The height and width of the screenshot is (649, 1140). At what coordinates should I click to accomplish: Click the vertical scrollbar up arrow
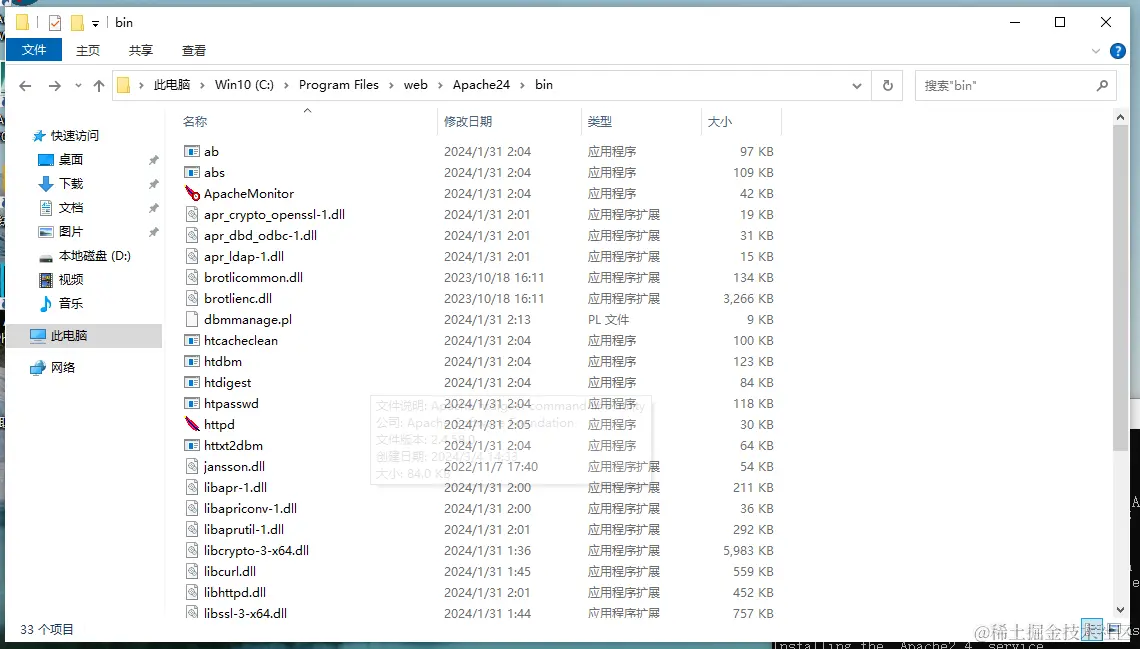(1120, 116)
